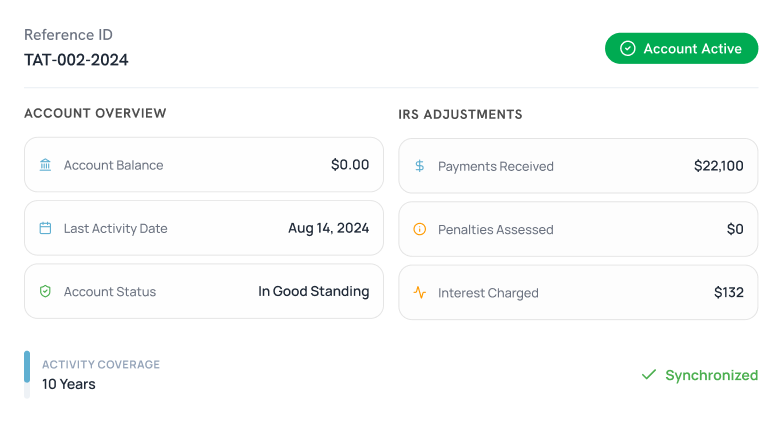The height and width of the screenshot is (438, 783).
Task: Click the dollar icon beside Payments Received
Action: coord(420,166)
